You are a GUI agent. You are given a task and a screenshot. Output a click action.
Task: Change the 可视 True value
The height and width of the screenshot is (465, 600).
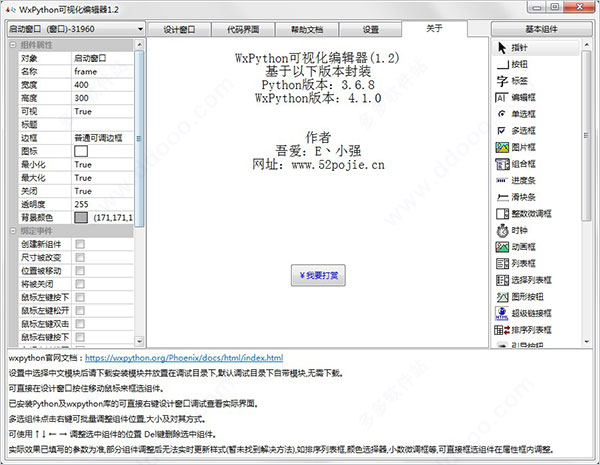[x=103, y=111]
